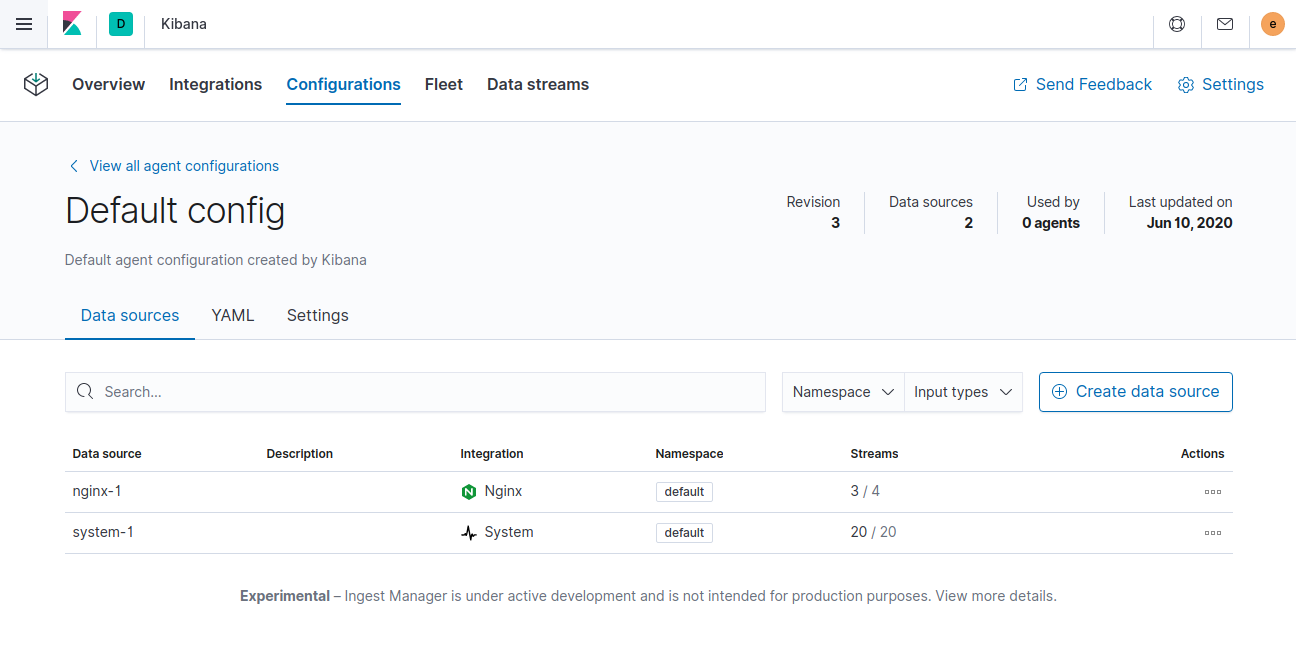Click the 3/4 streams count for nginx-1

pyautogui.click(x=865, y=491)
